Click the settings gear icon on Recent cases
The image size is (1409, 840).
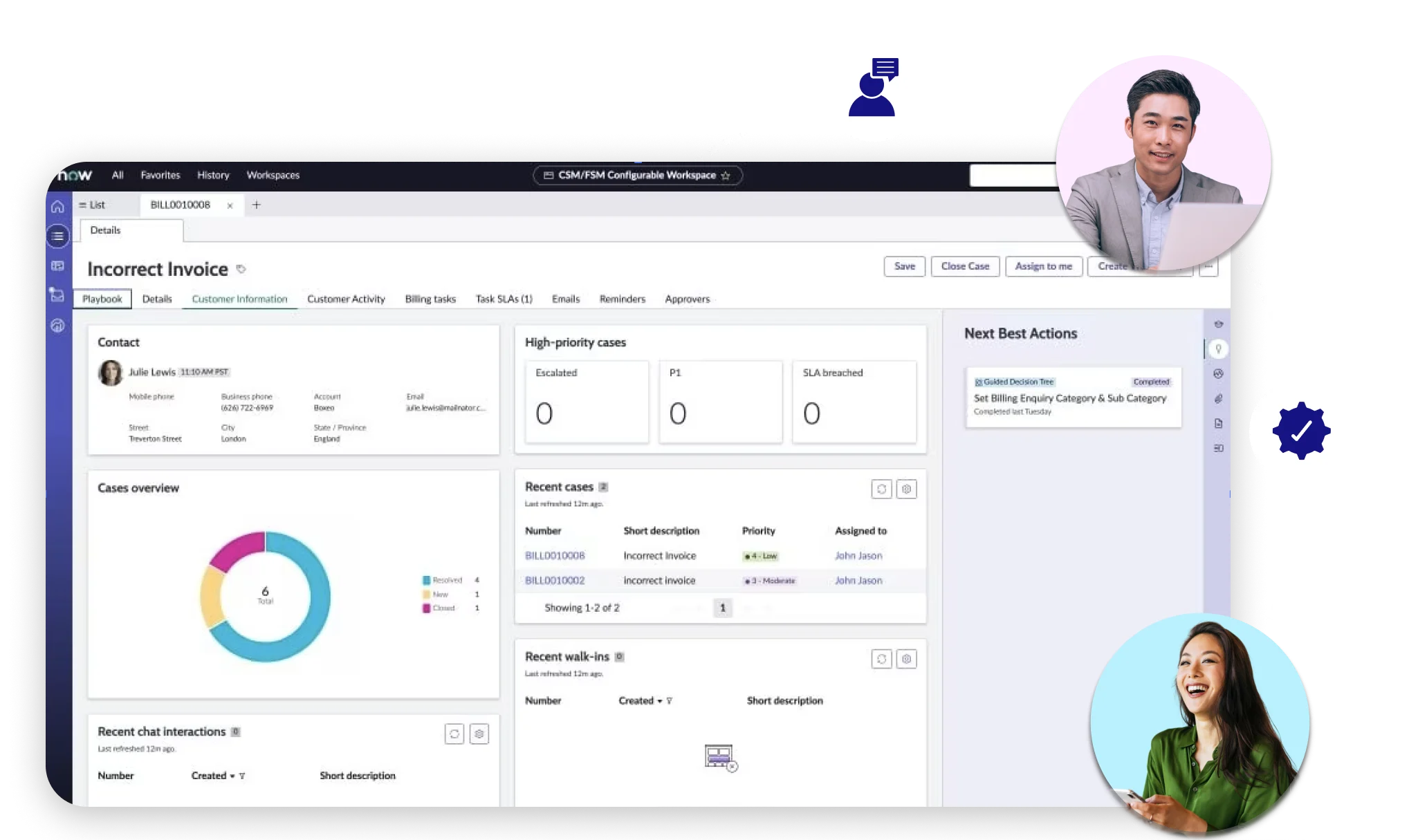click(907, 489)
